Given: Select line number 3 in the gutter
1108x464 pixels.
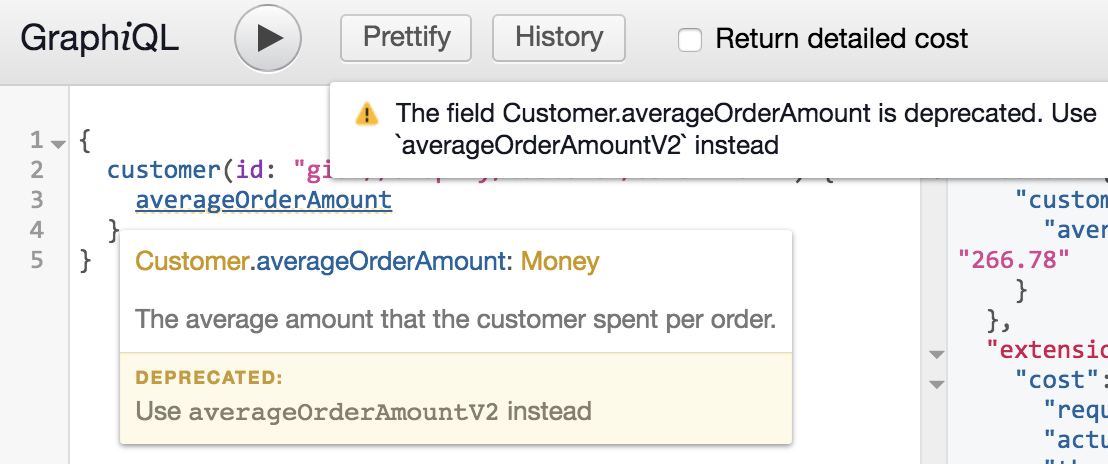Looking at the screenshot, I should (38, 200).
